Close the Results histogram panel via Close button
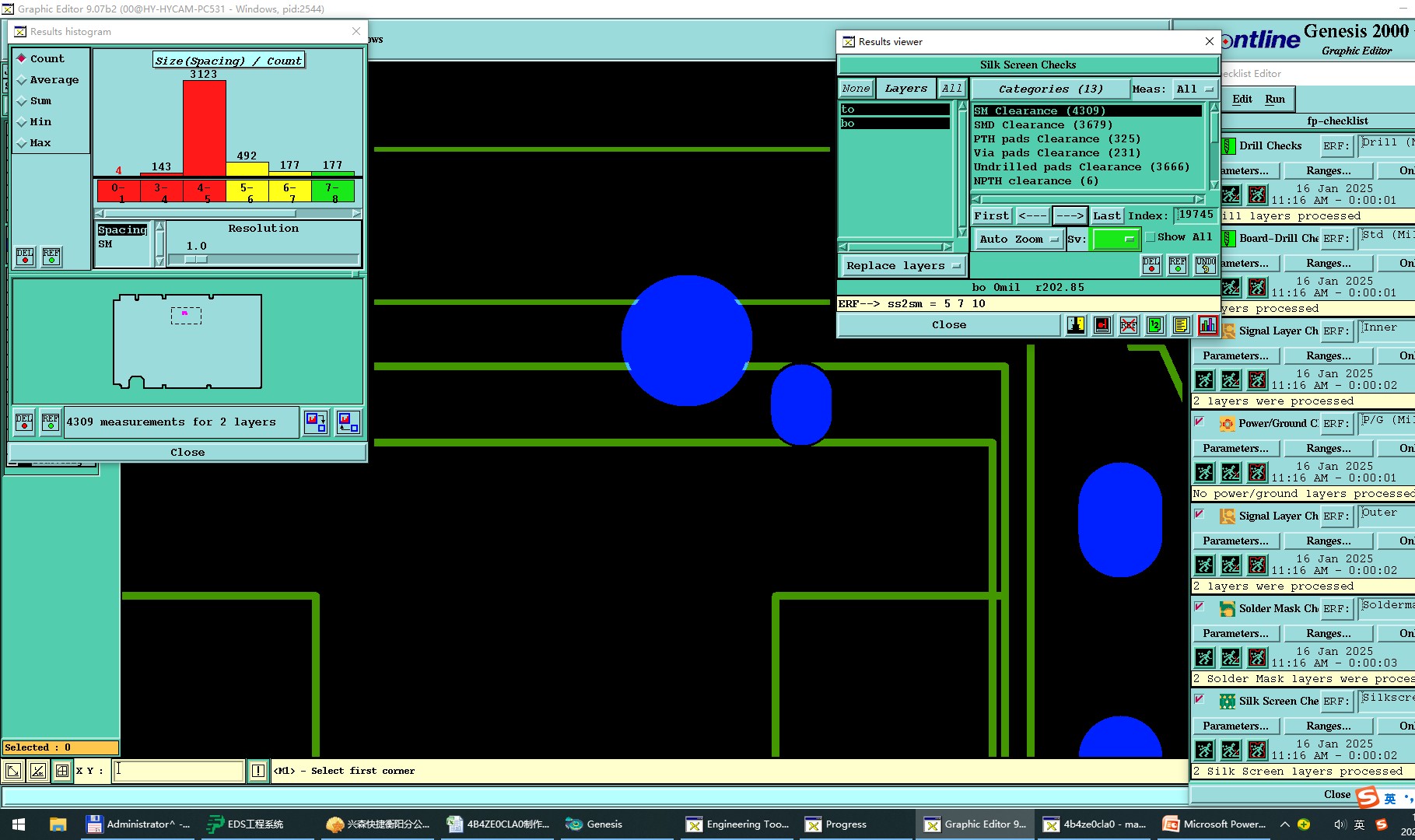Screen dimensions: 1415x840 click(x=187, y=452)
